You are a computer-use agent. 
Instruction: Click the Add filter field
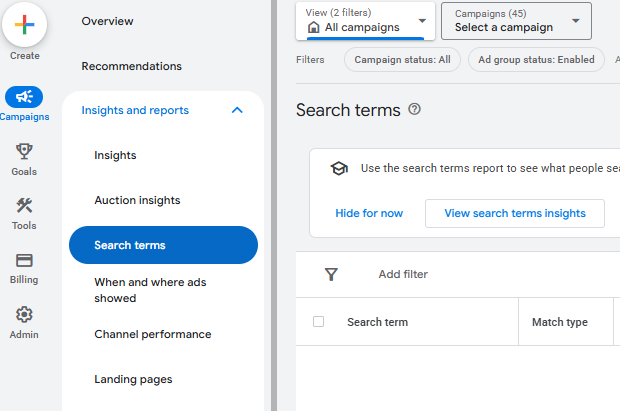pyautogui.click(x=403, y=274)
